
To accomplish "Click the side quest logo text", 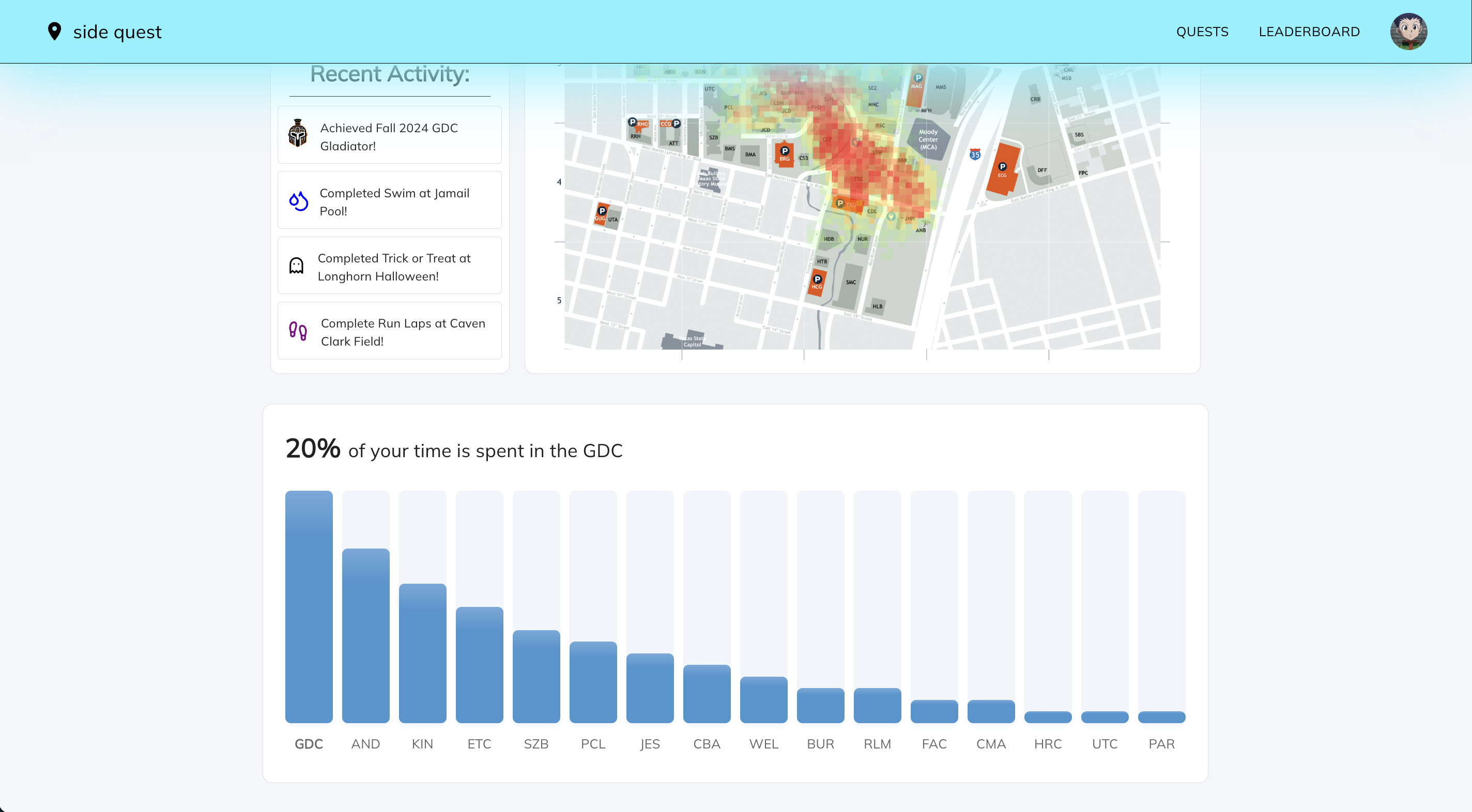I will (117, 32).
